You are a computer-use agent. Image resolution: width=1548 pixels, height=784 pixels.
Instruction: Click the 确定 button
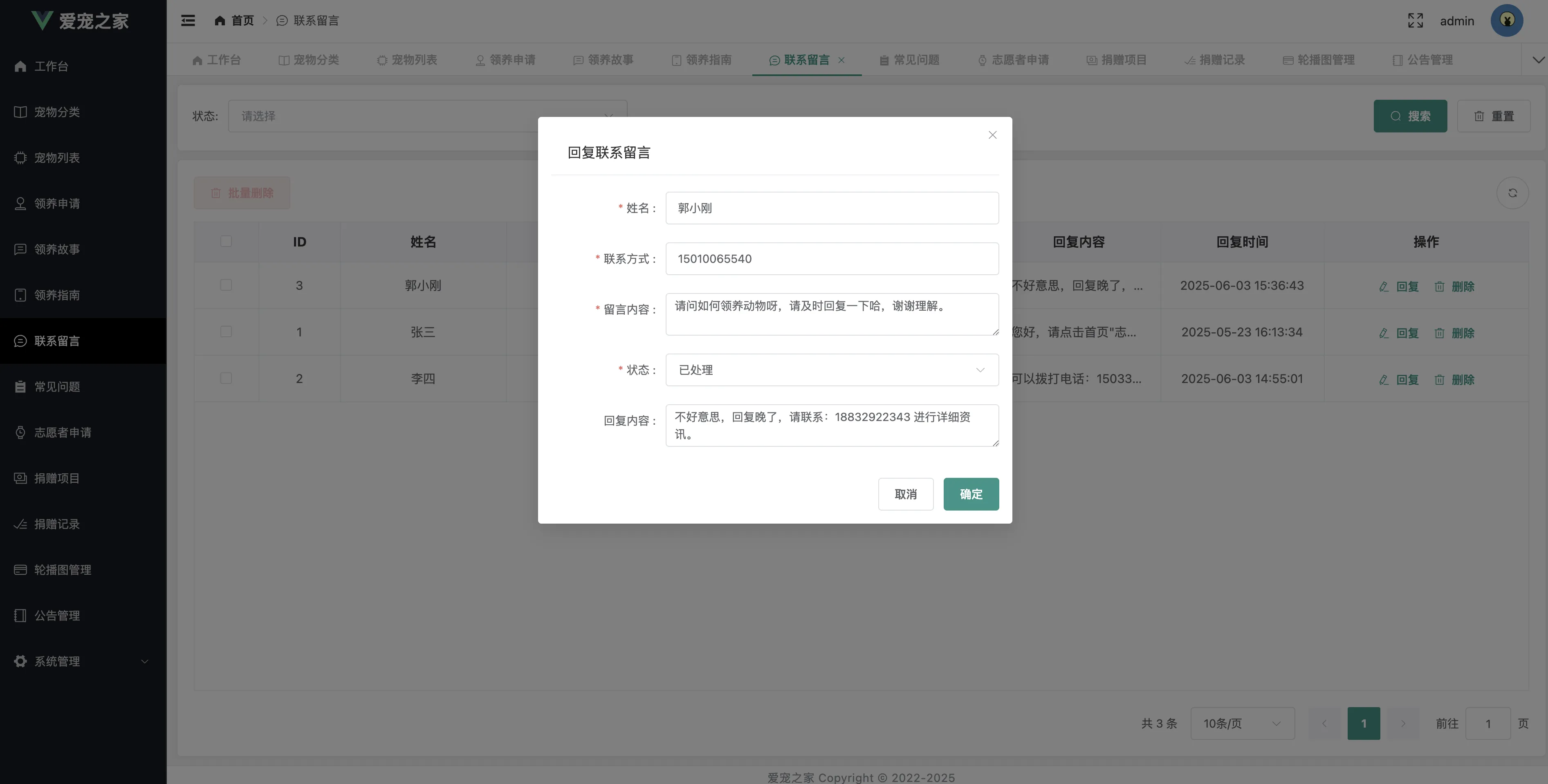click(971, 495)
